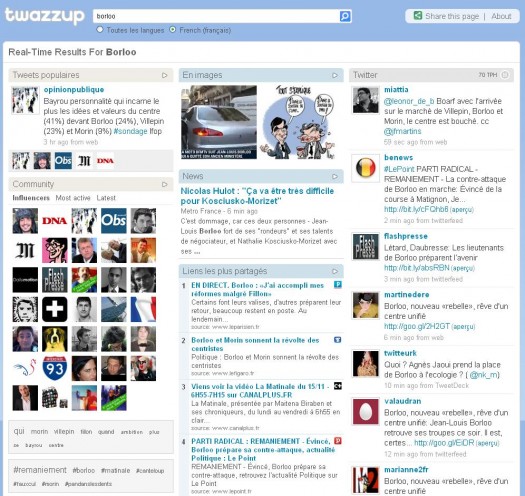Switch to the Most active tab
This screenshot has width=525, height=496.
click(x=73, y=198)
